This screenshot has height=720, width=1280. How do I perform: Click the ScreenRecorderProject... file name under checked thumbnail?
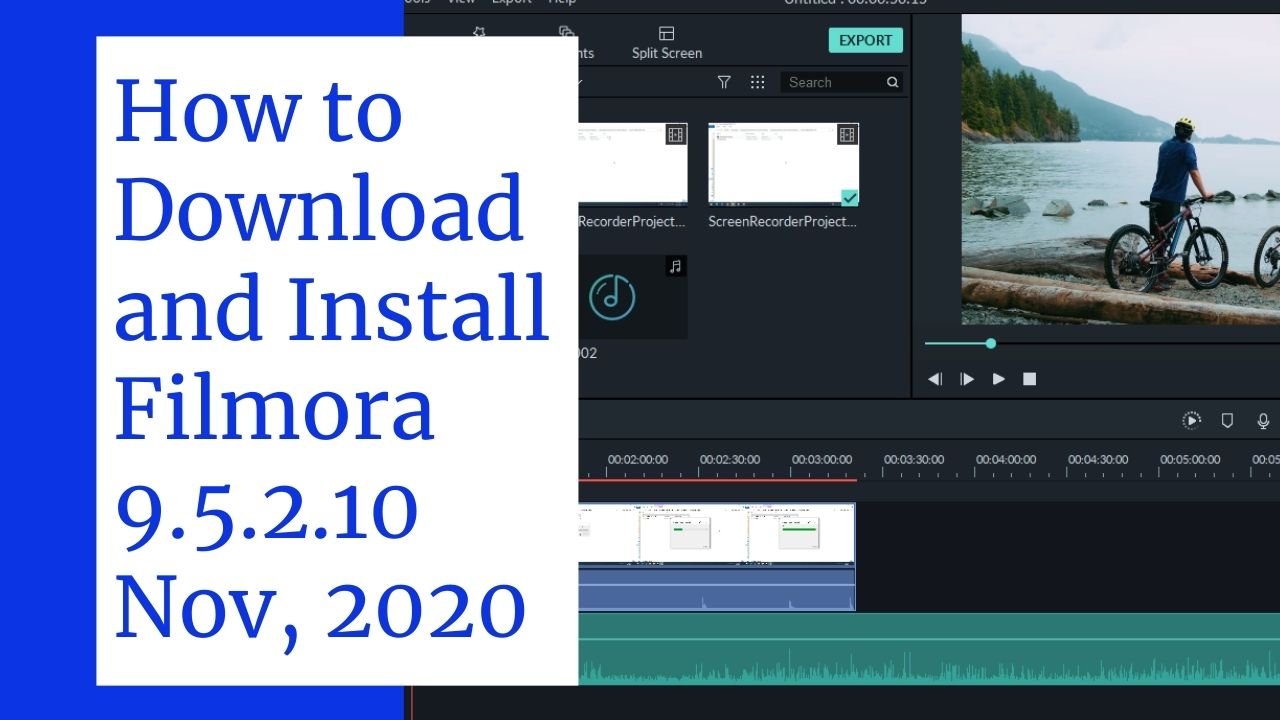(783, 221)
